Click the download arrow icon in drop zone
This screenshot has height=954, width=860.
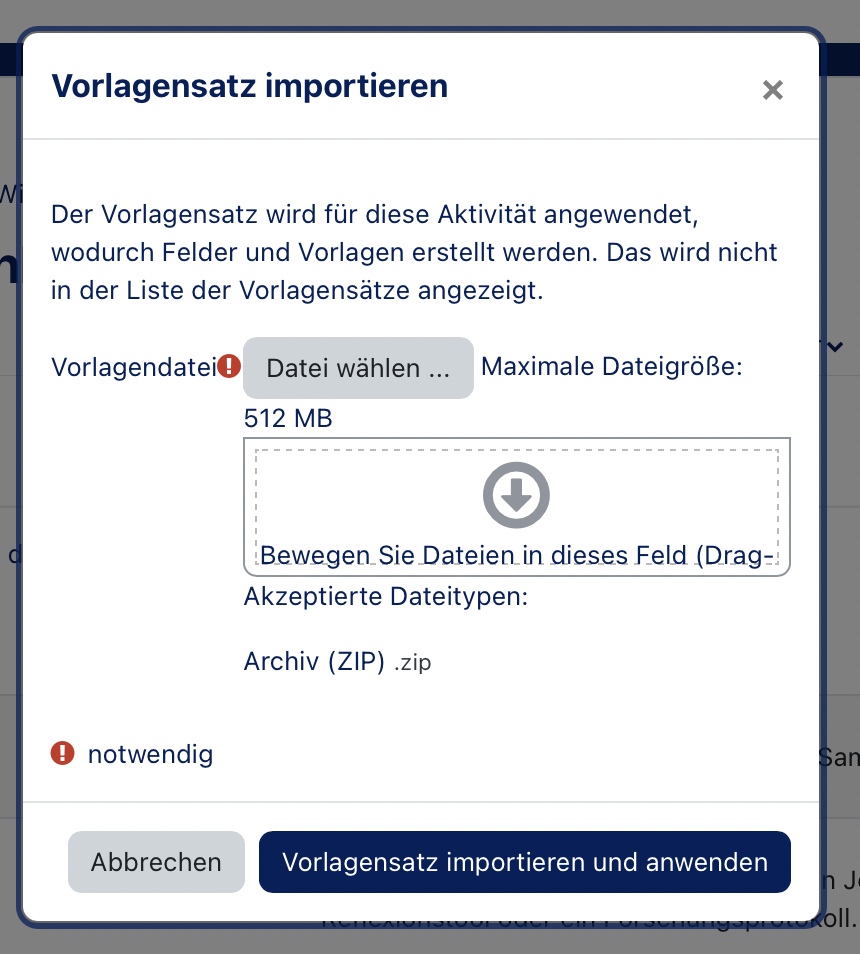pyautogui.click(x=516, y=495)
